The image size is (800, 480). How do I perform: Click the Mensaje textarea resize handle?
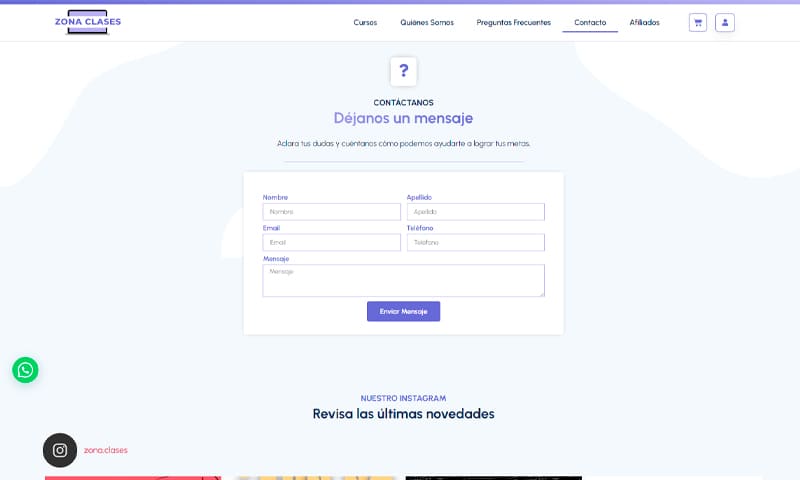(542, 294)
